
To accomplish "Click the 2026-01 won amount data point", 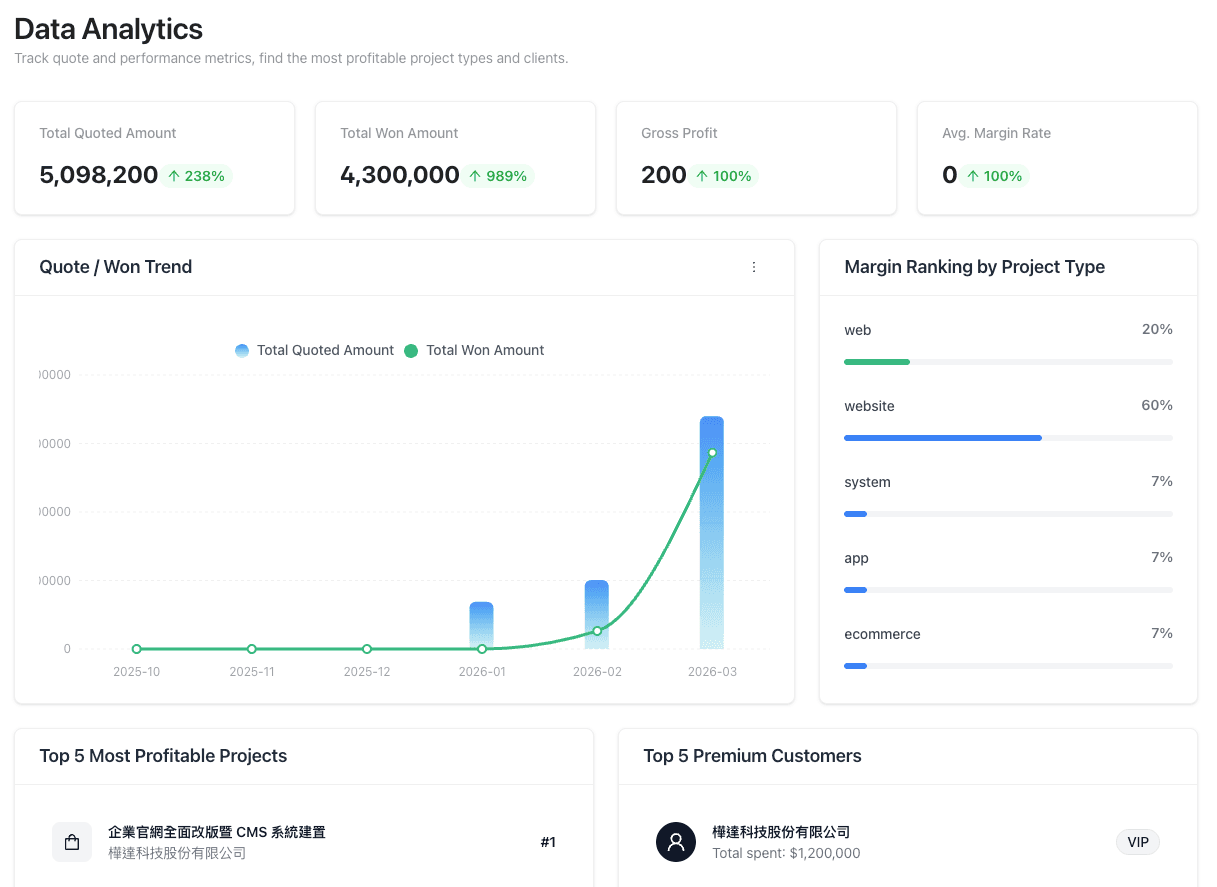I will (482, 649).
